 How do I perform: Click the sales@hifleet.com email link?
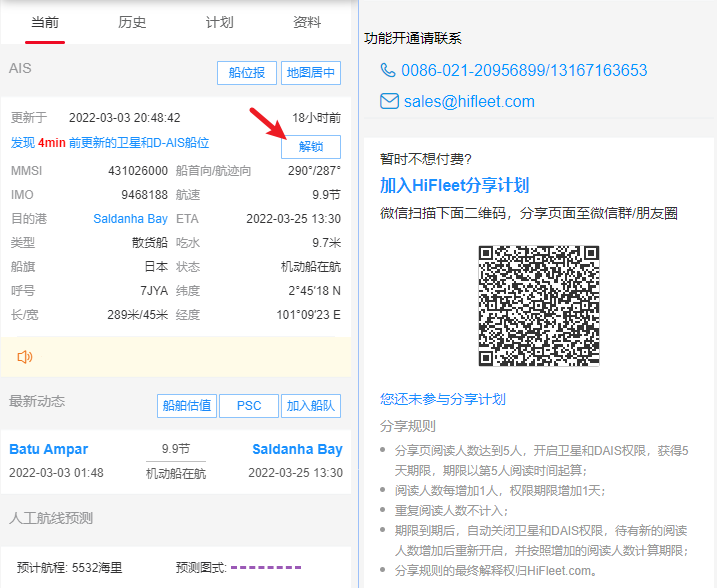coord(469,101)
